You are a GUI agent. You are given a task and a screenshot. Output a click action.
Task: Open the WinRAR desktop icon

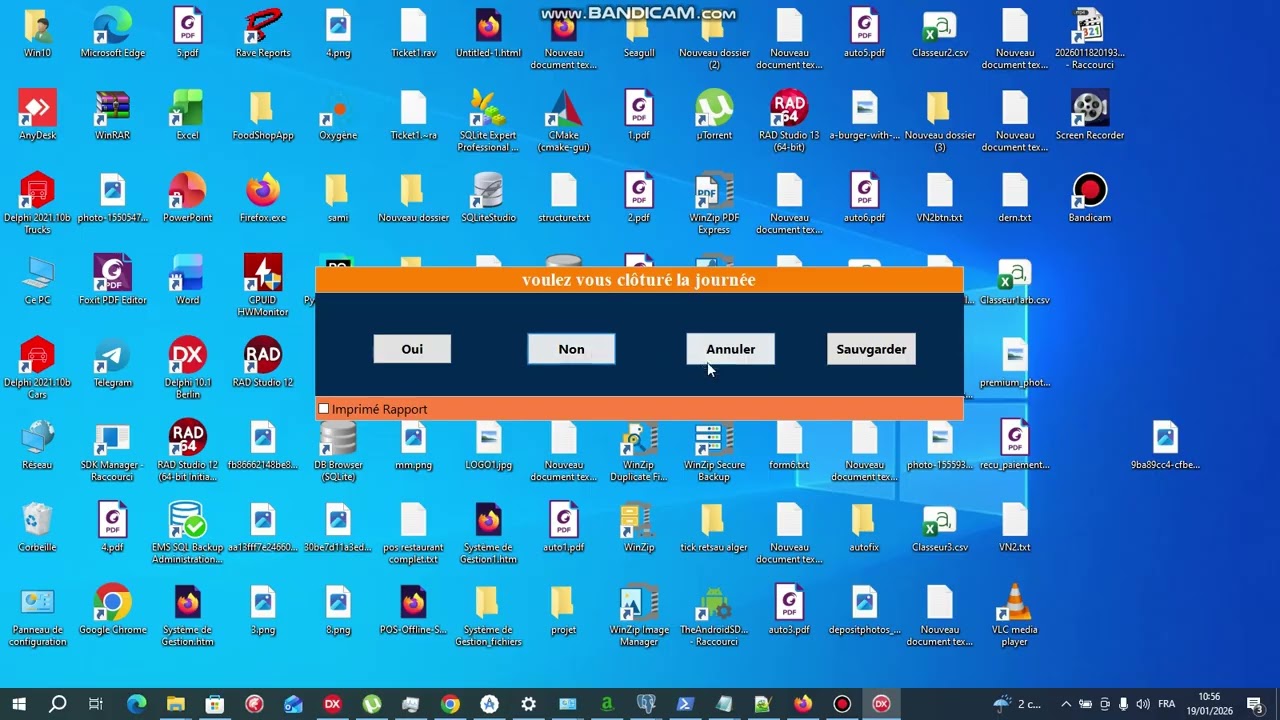pos(112,115)
